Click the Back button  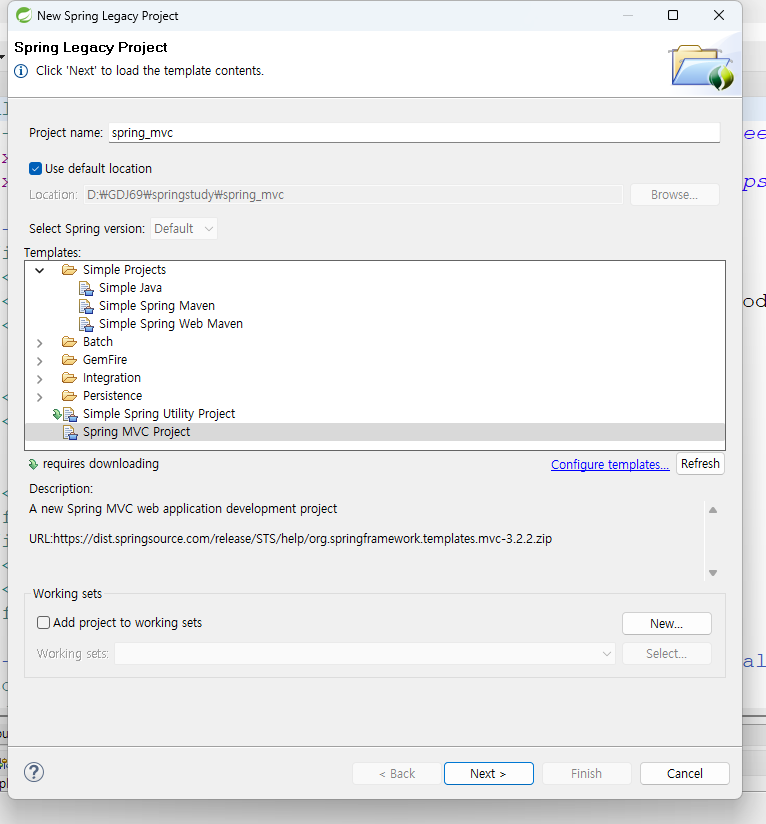pyautogui.click(x=397, y=774)
